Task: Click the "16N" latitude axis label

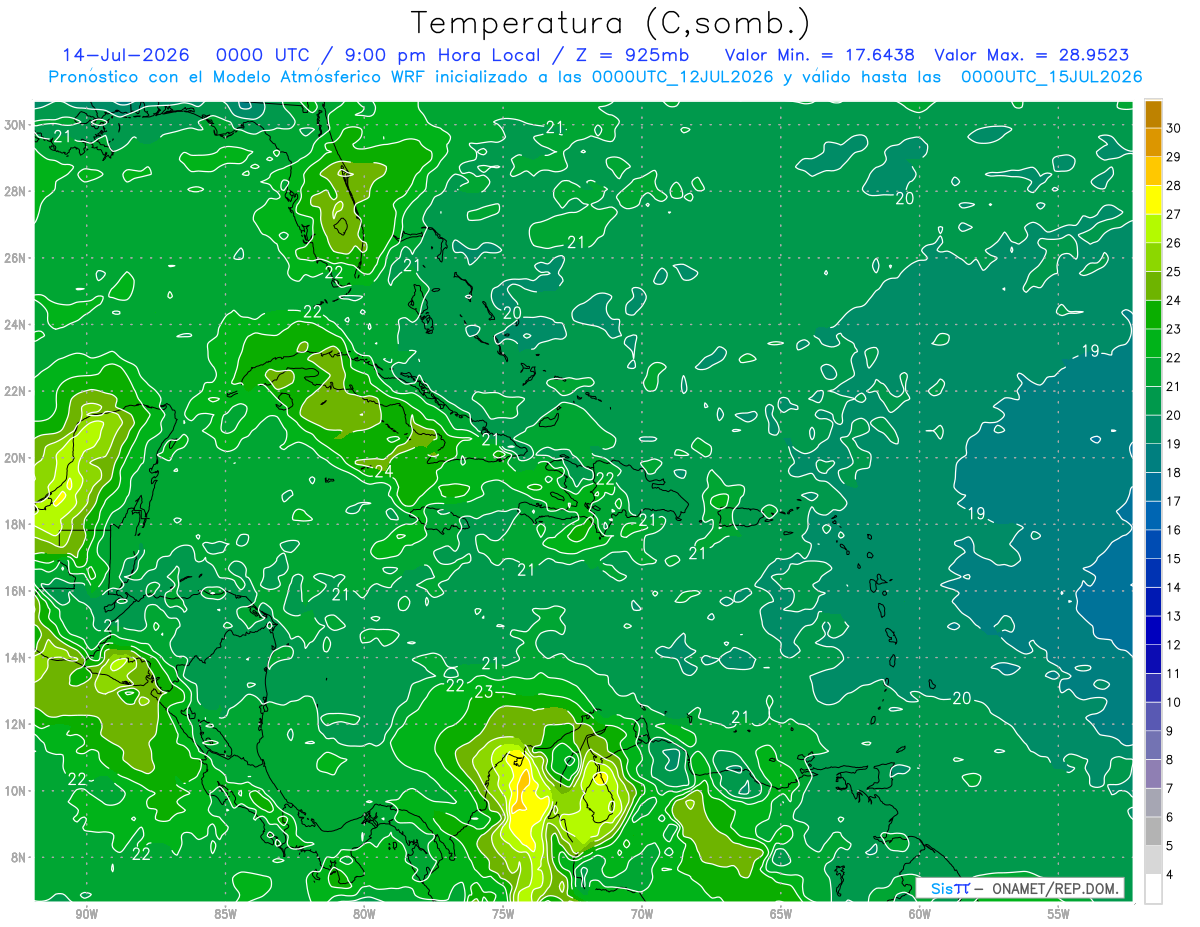Action: (16, 591)
